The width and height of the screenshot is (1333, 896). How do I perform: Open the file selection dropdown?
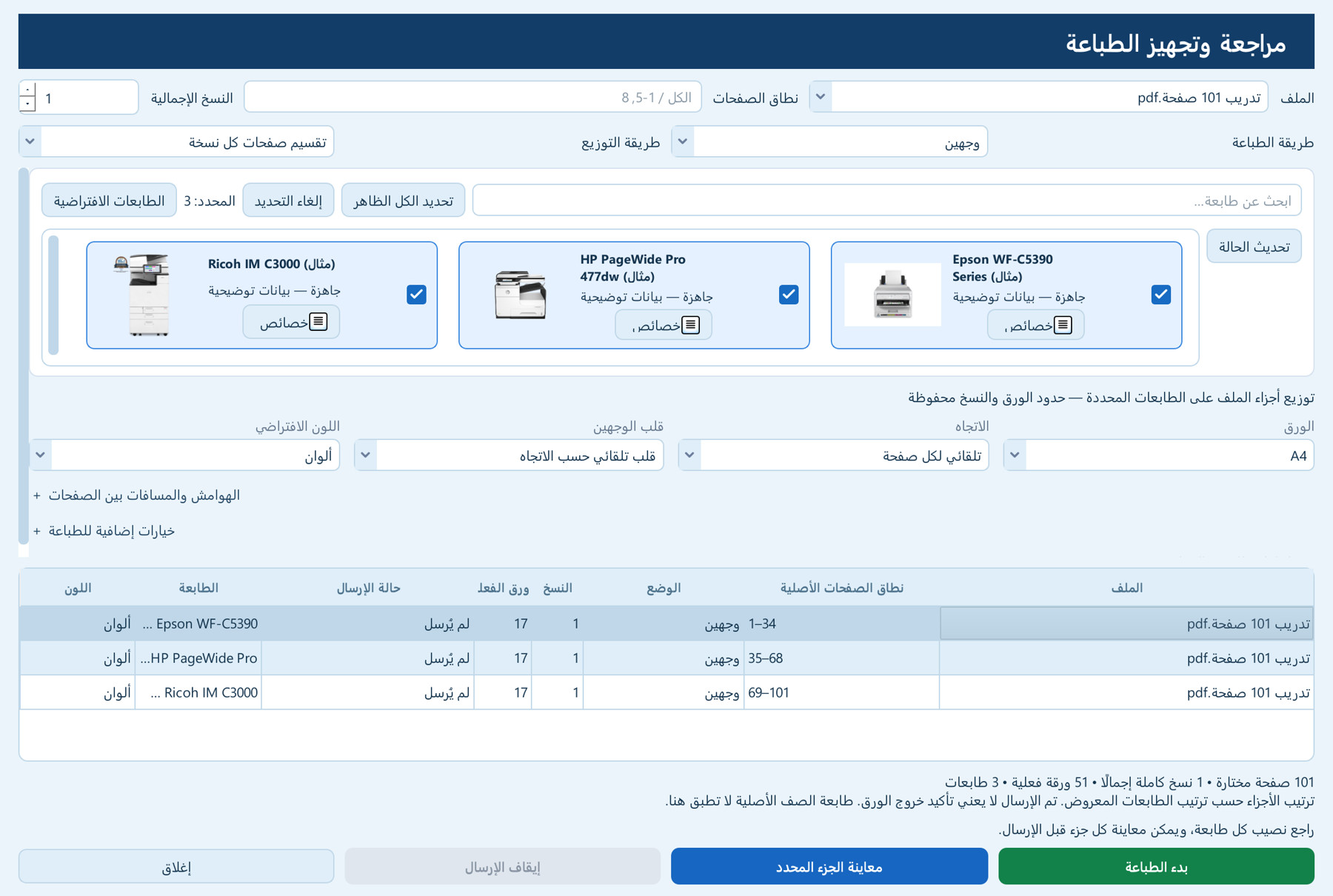1038,97
